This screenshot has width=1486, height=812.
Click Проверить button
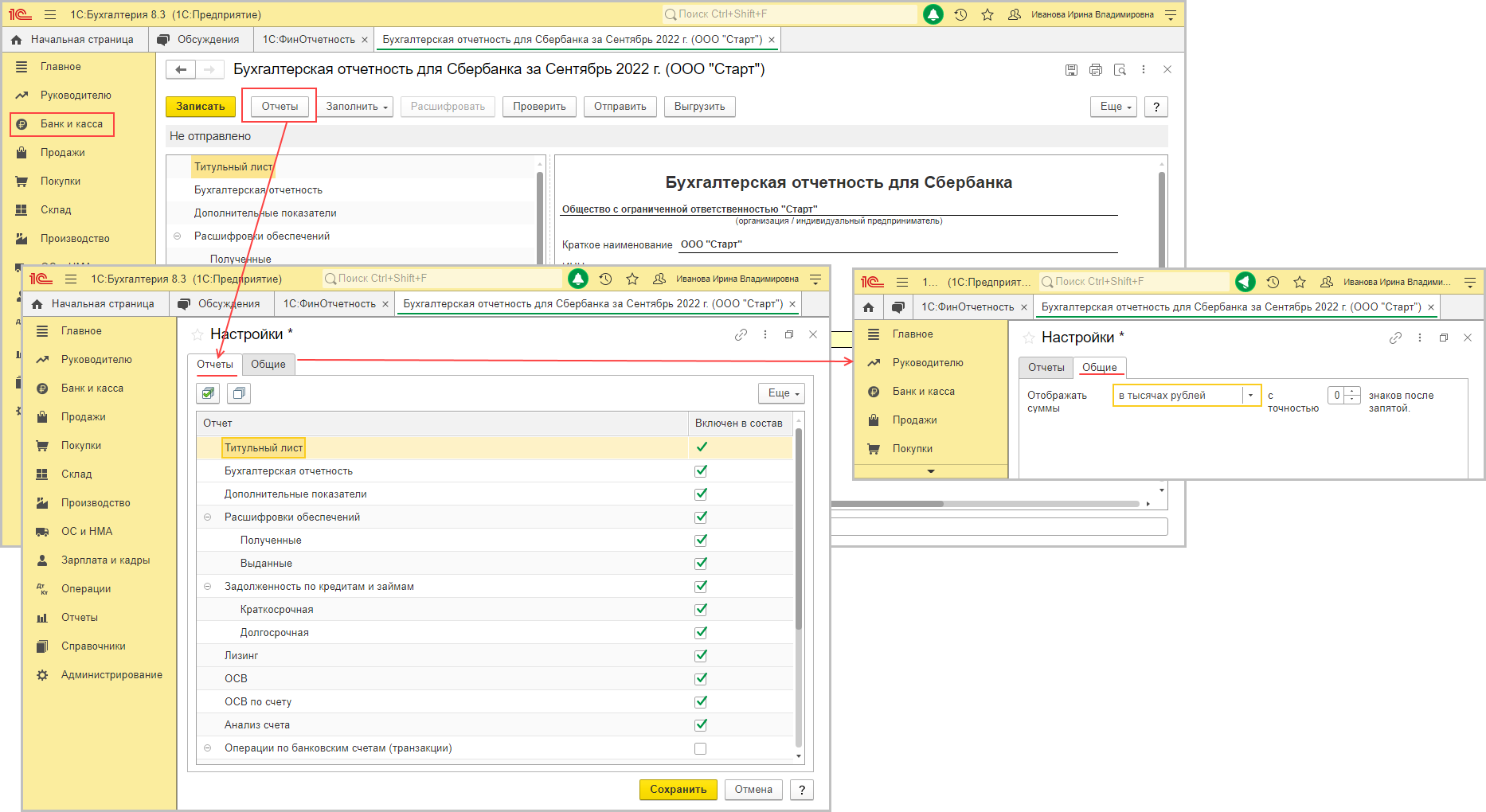tap(539, 107)
